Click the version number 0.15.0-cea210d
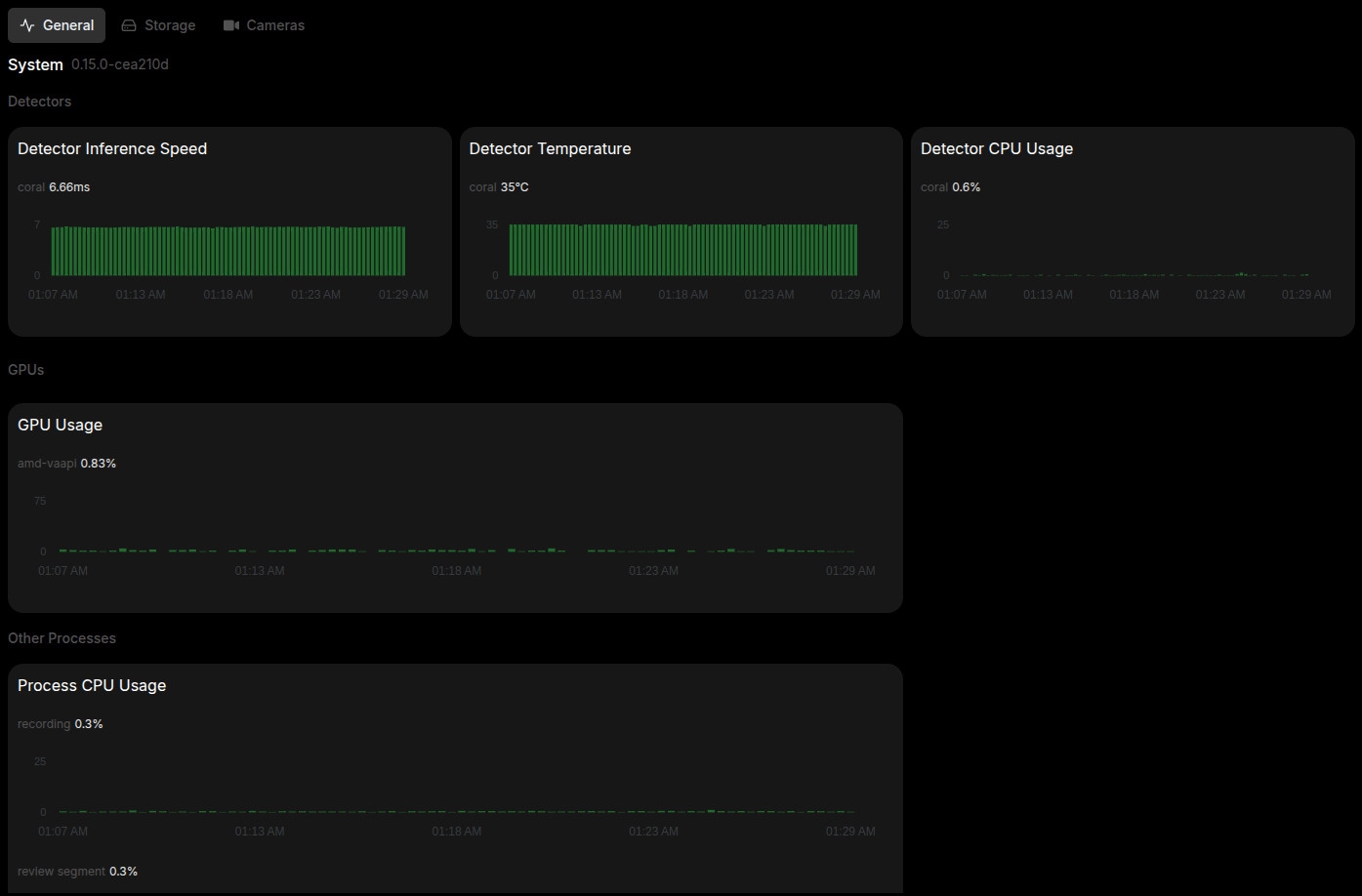The width and height of the screenshot is (1362, 896). point(120,64)
